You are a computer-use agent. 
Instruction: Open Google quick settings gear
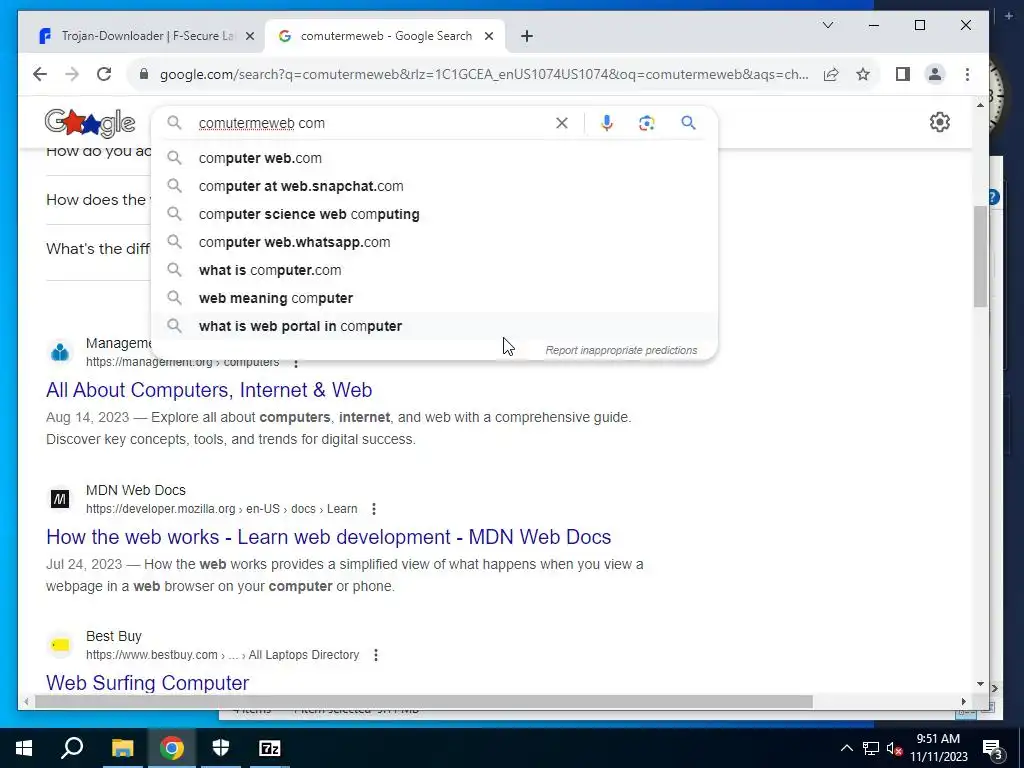(939, 122)
